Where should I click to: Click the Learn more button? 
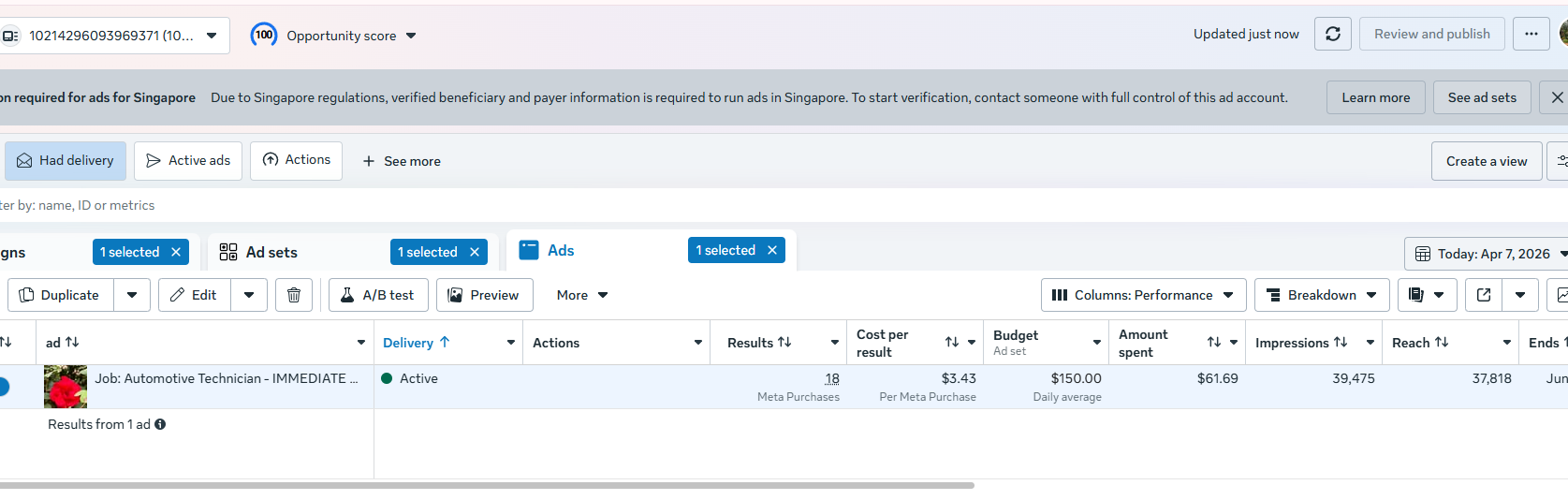tap(1375, 97)
